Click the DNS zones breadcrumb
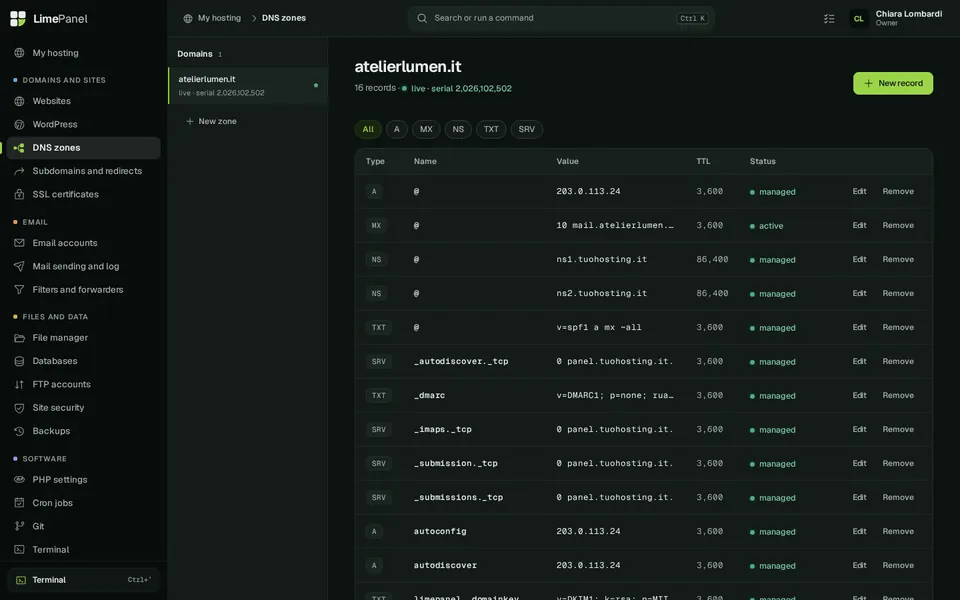 pos(284,18)
